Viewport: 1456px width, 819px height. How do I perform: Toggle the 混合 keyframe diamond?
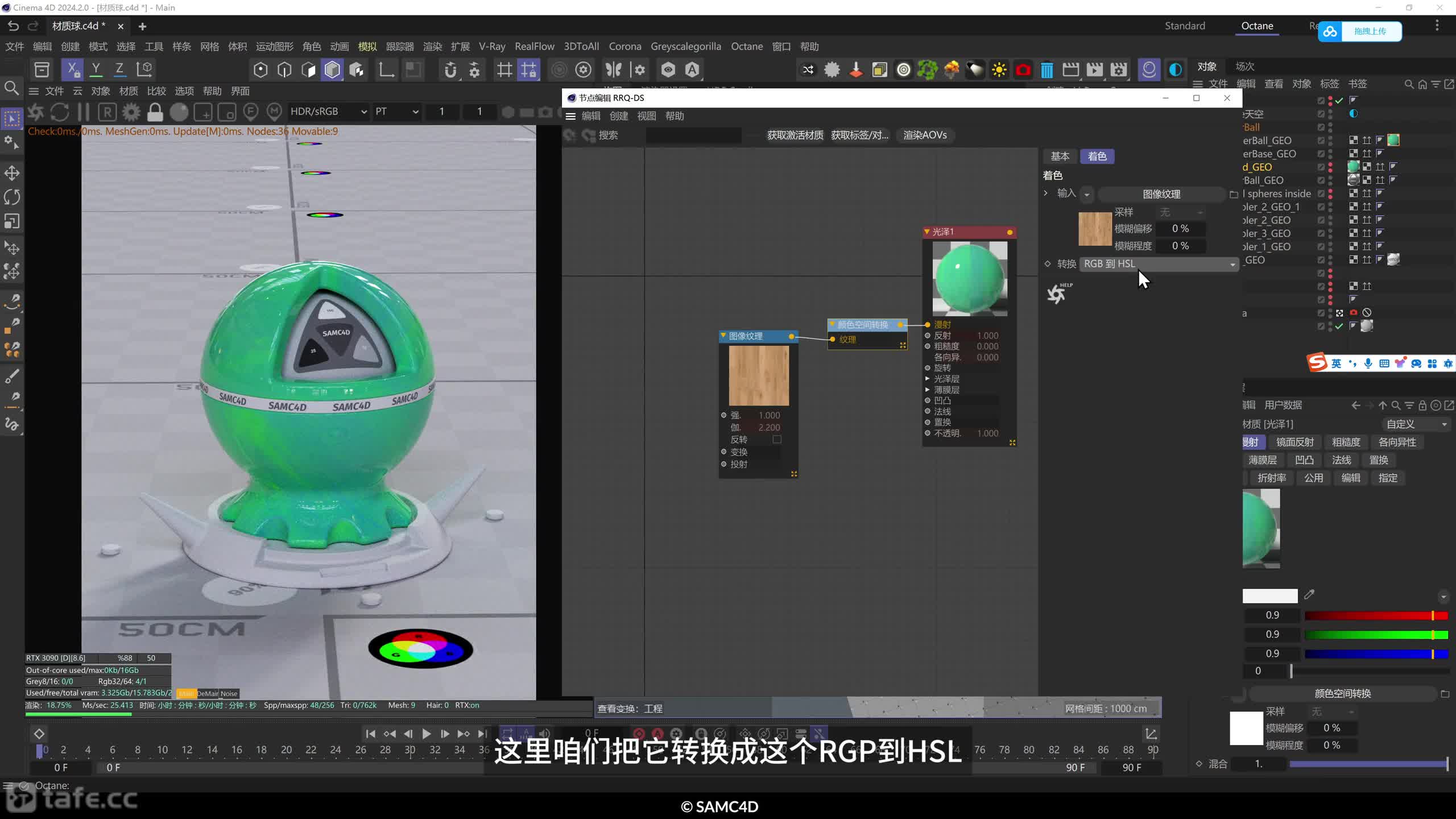pyautogui.click(x=1199, y=764)
